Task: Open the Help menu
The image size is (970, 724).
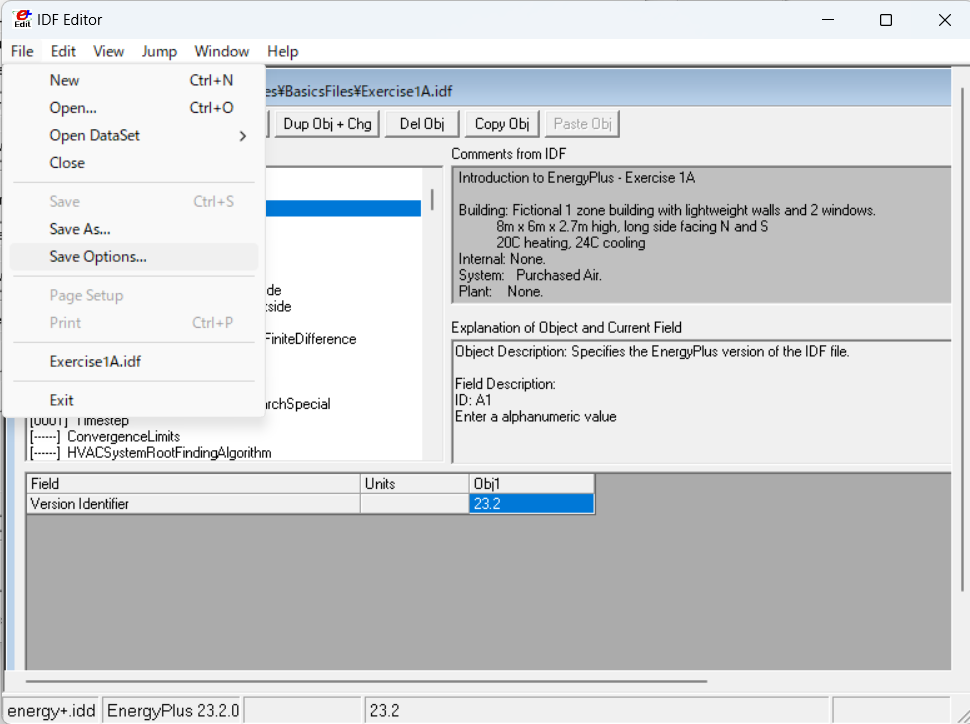Action: [283, 51]
